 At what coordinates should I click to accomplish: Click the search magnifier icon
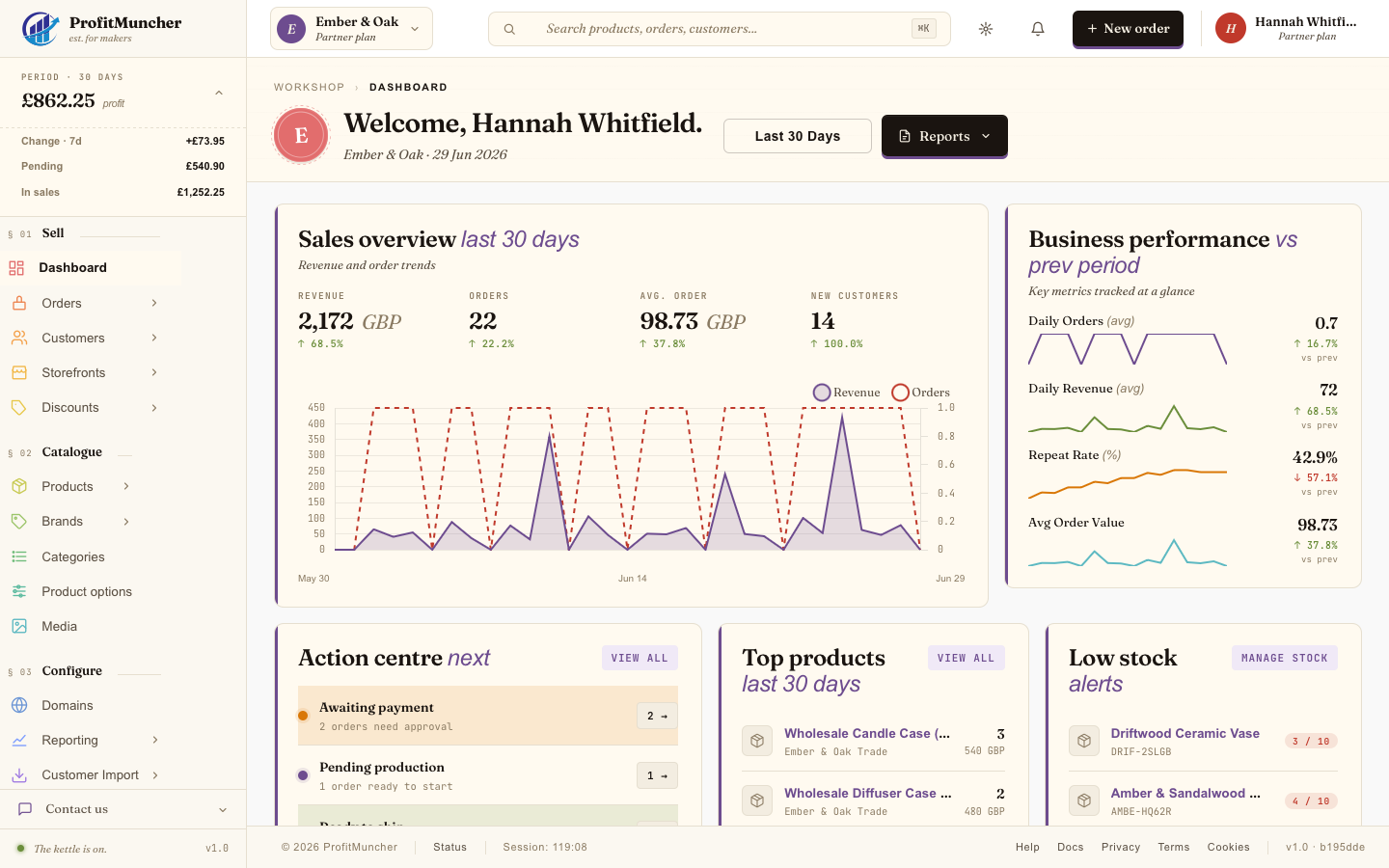[509, 29]
